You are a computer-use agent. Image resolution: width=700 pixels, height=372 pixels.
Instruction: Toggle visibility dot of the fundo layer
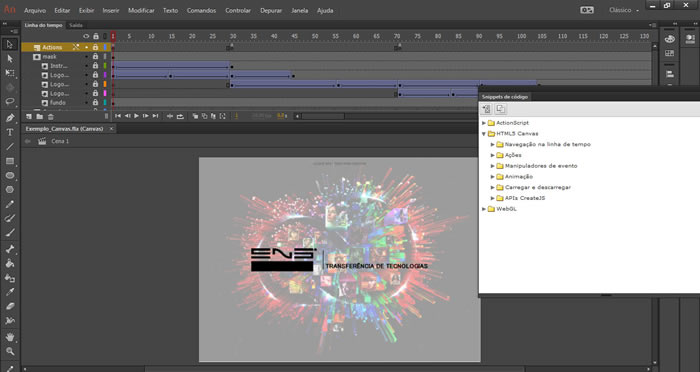tap(87, 103)
